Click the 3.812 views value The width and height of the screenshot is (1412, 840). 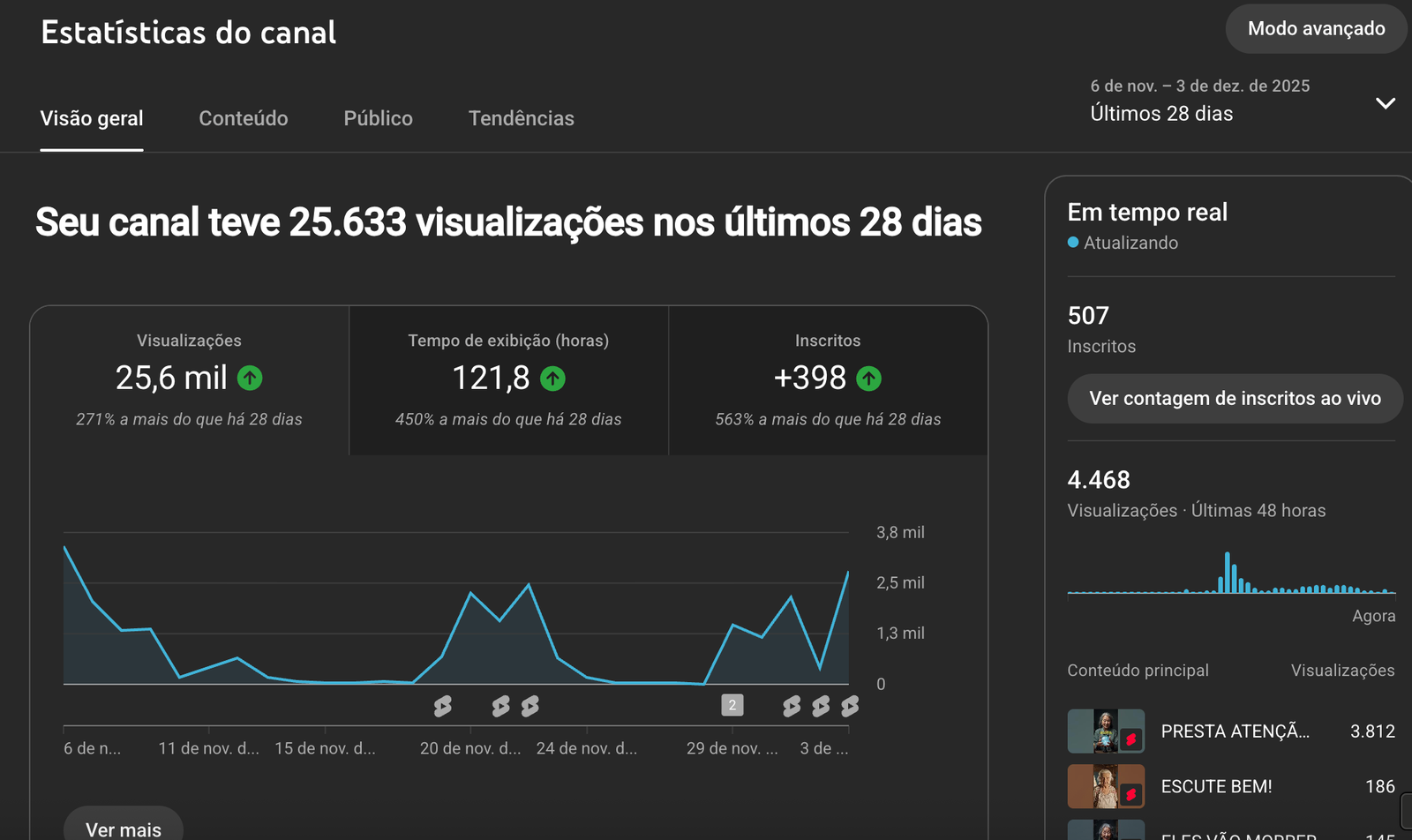tap(1372, 731)
